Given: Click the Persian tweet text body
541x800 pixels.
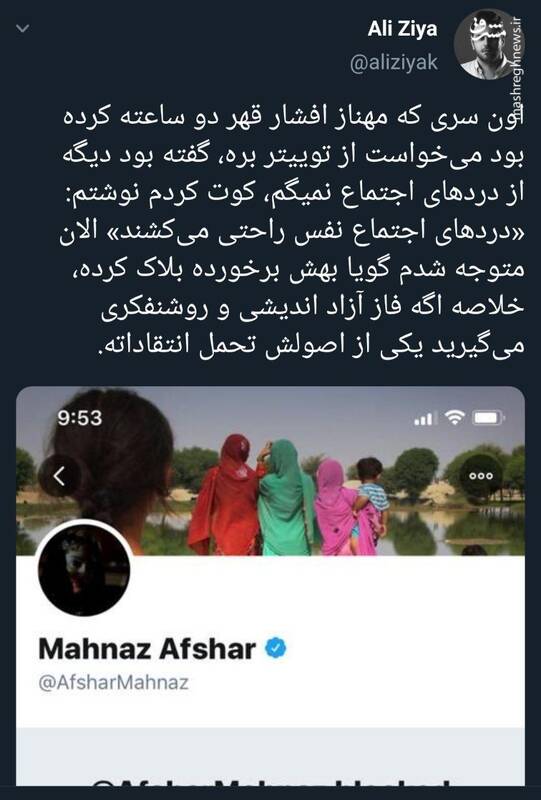Looking at the screenshot, I should [x=292, y=231].
